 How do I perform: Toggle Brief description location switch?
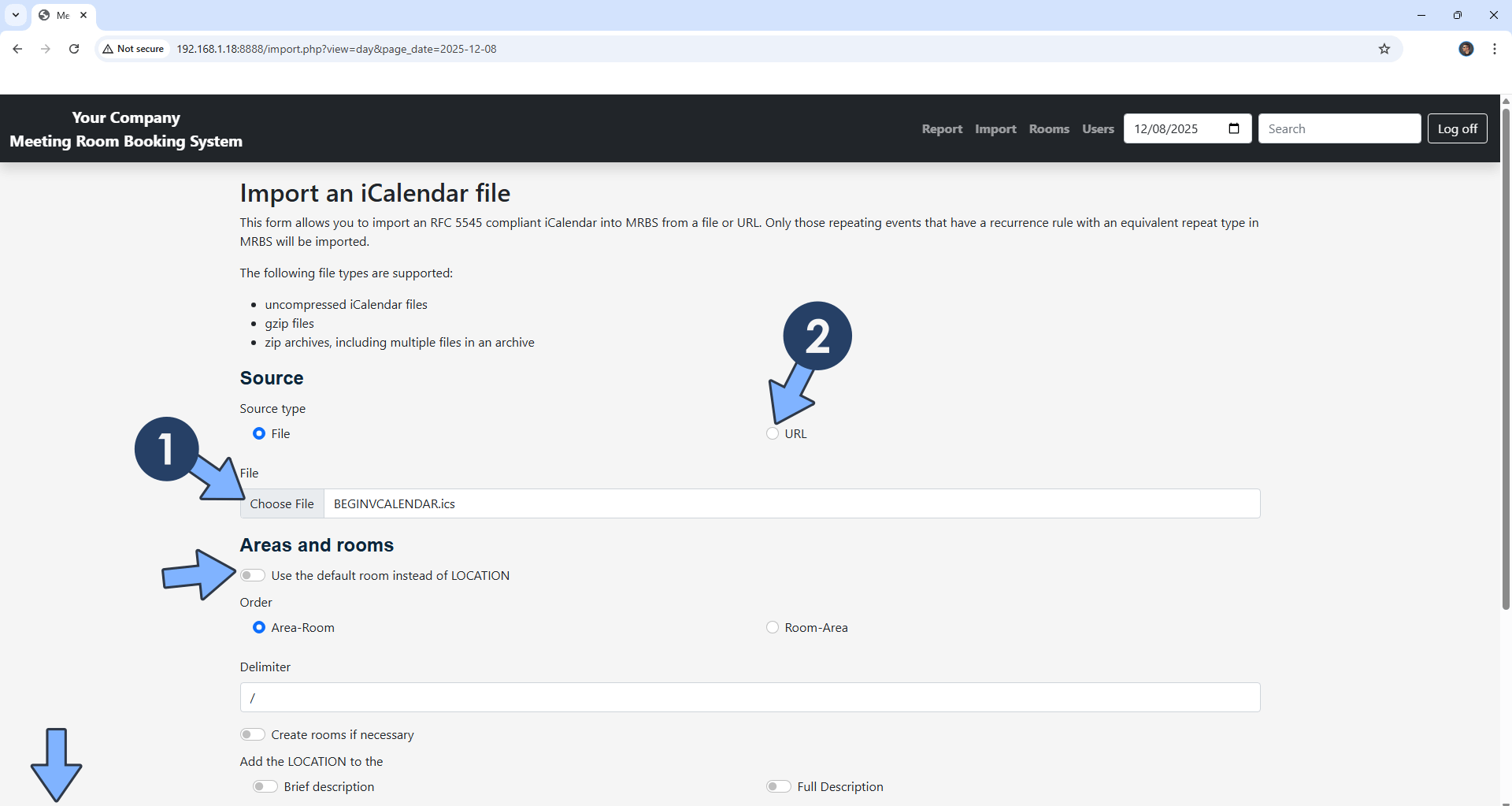[x=265, y=786]
